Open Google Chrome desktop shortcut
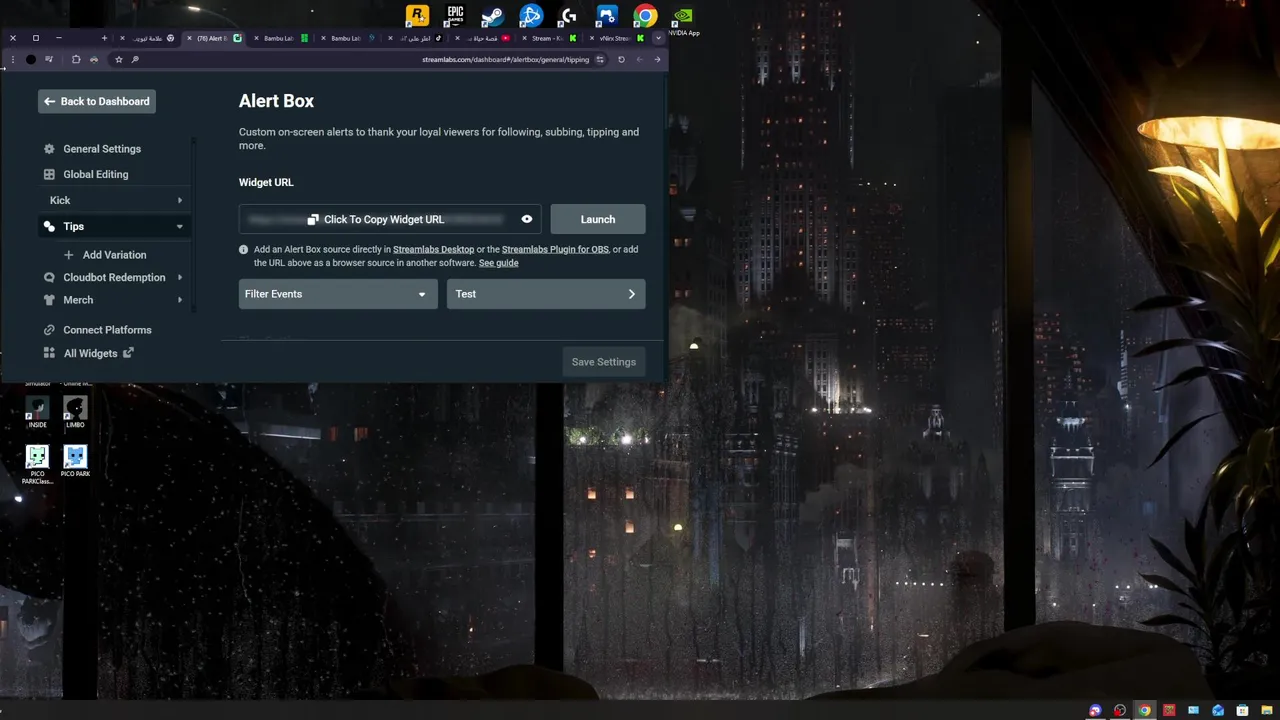This screenshot has height=720, width=1280. point(645,16)
